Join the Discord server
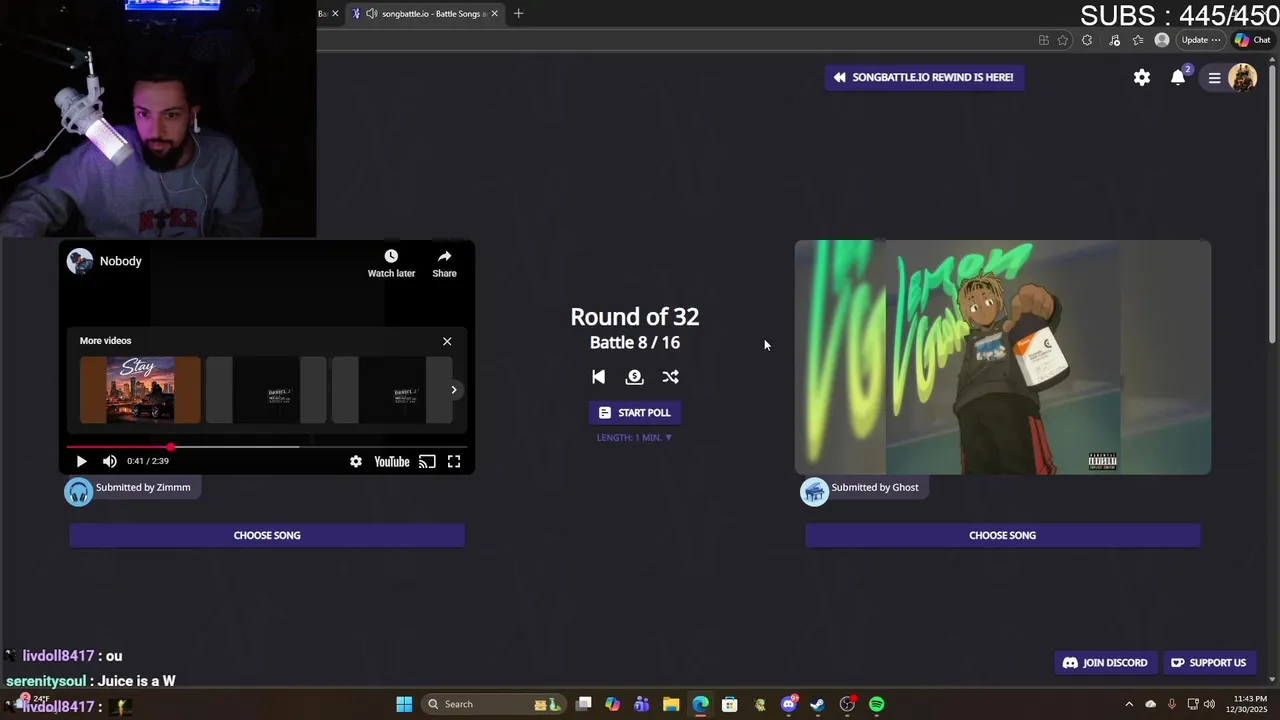Image resolution: width=1280 pixels, height=720 pixels. (x=1105, y=663)
